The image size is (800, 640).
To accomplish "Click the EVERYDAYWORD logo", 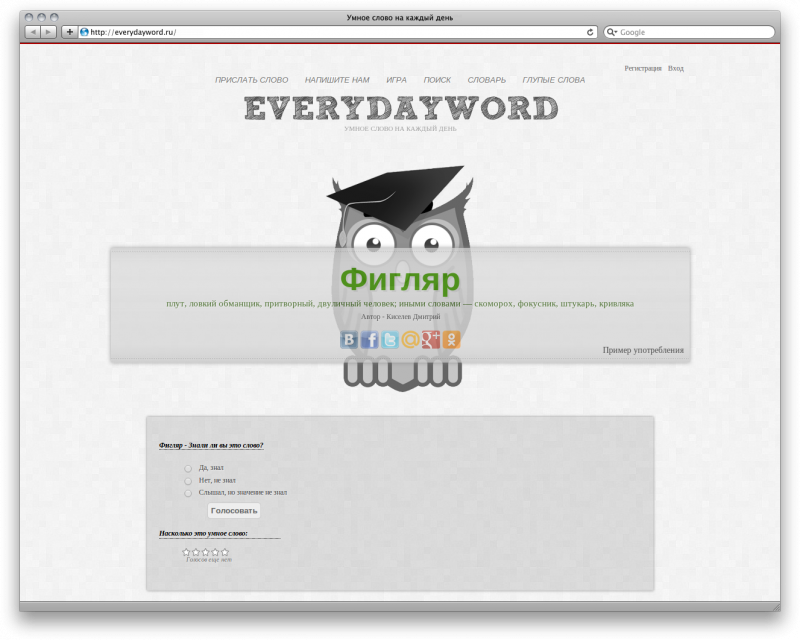I will point(401,108).
